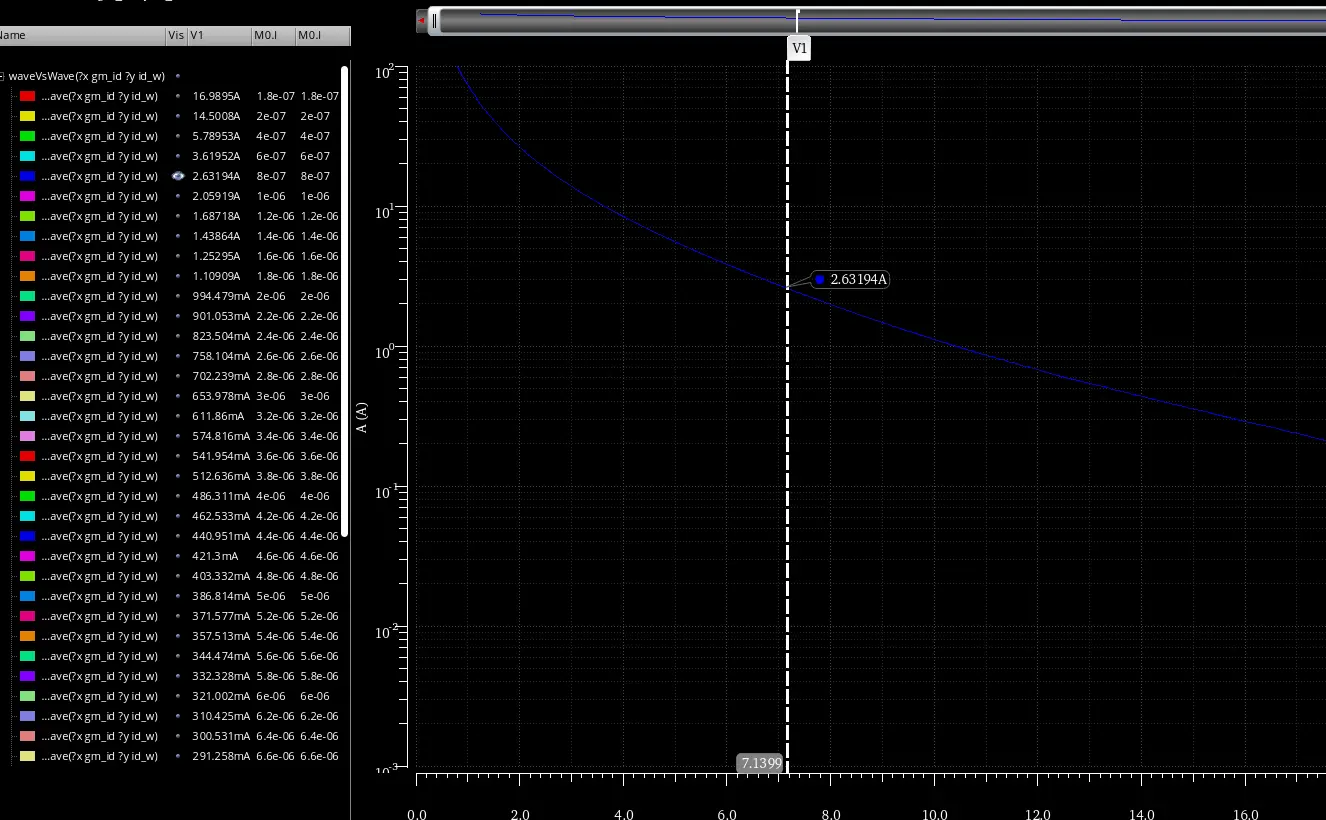Click the pink swatch in the 1.25295A row
1326x820 pixels.
click(x=28, y=256)
